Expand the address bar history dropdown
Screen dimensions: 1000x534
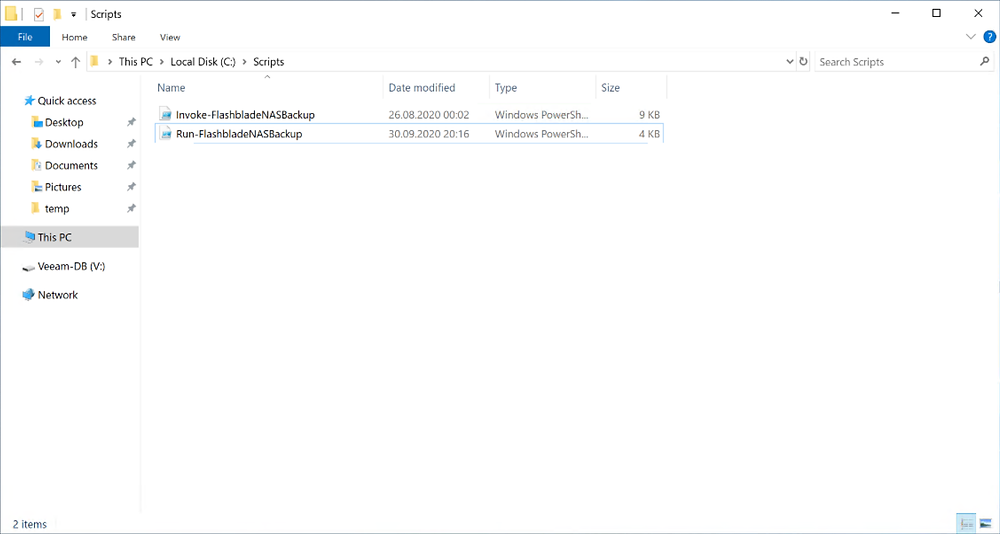pos(790,62)
